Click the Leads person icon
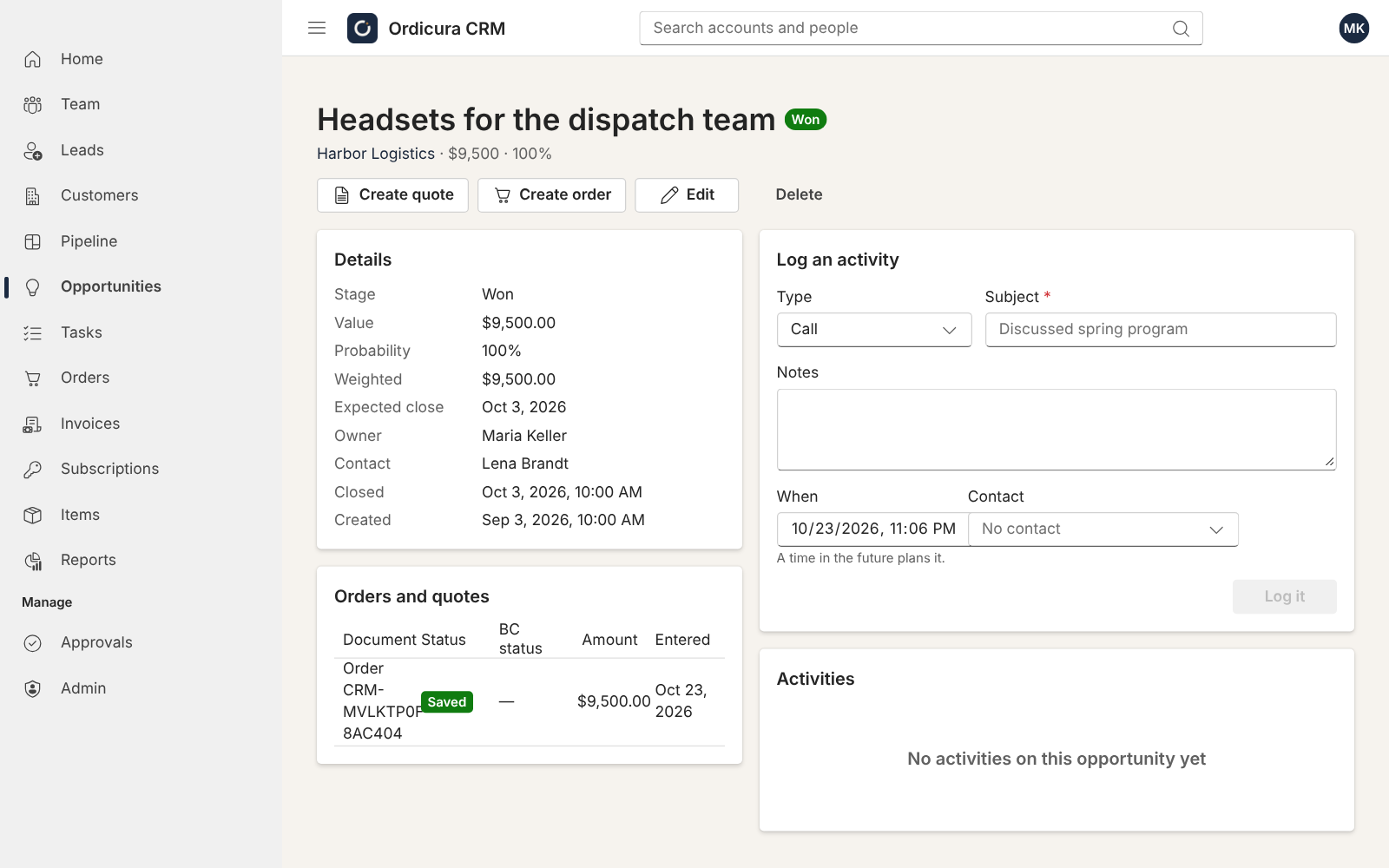Screen dimensions: 1389x868 coord(33,151)
